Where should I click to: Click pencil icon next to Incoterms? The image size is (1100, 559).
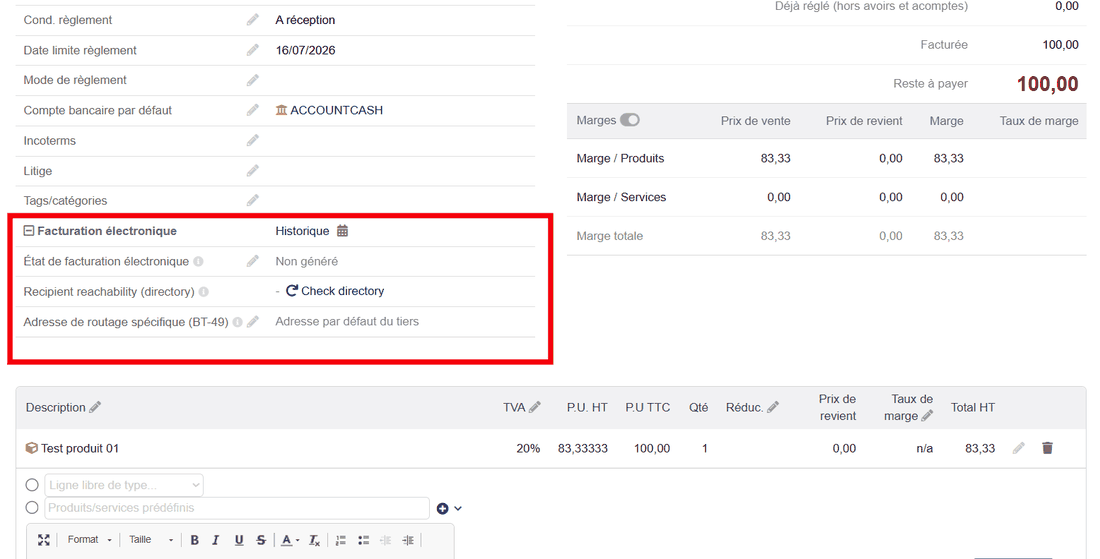[253, 140]
